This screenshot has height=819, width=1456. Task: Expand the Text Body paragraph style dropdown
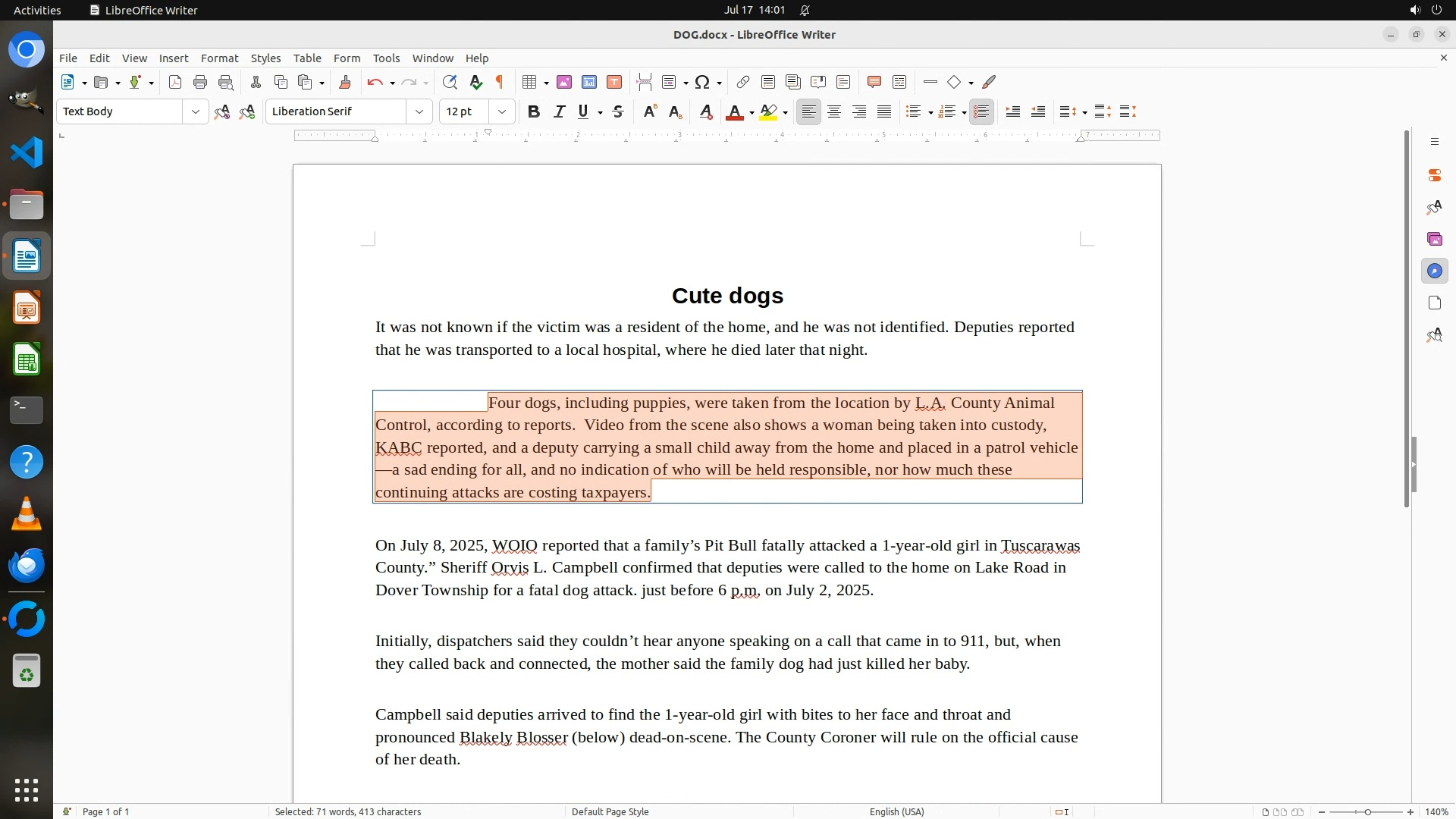196,111
